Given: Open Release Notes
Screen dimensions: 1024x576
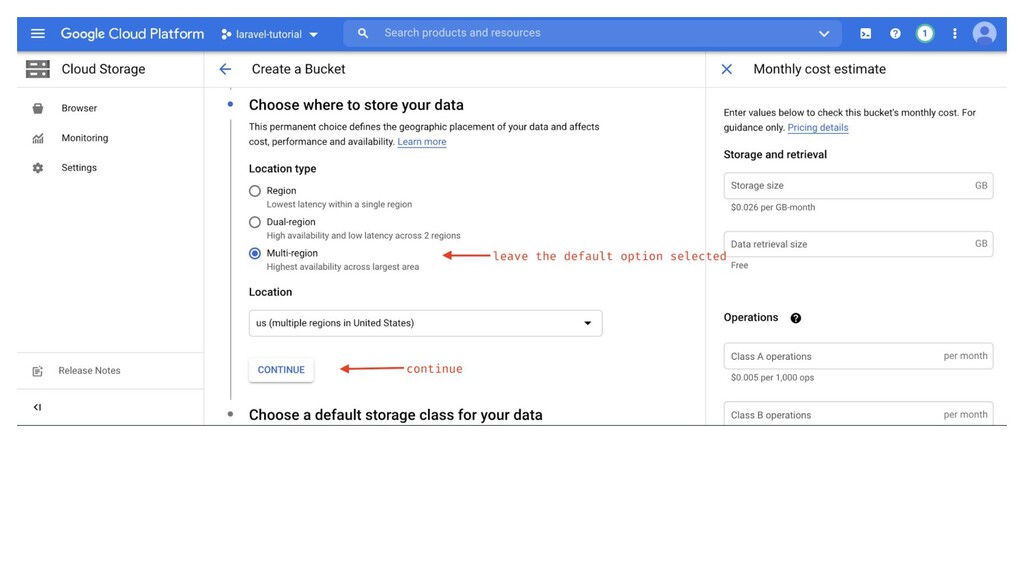Looking at the screenshot, I should click(89, 370).
